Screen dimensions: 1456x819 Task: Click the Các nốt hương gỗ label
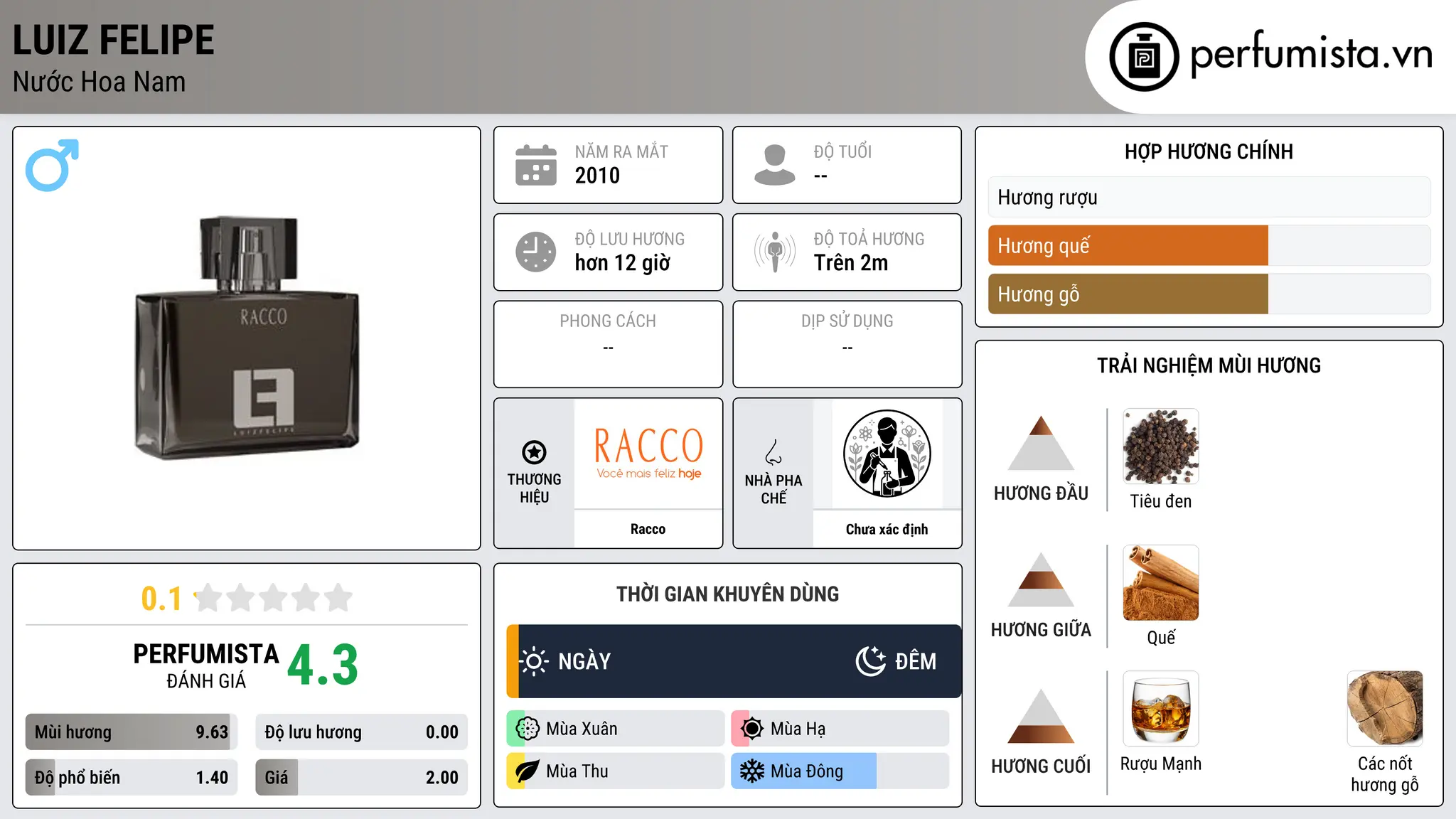(x=1385, y=774)
